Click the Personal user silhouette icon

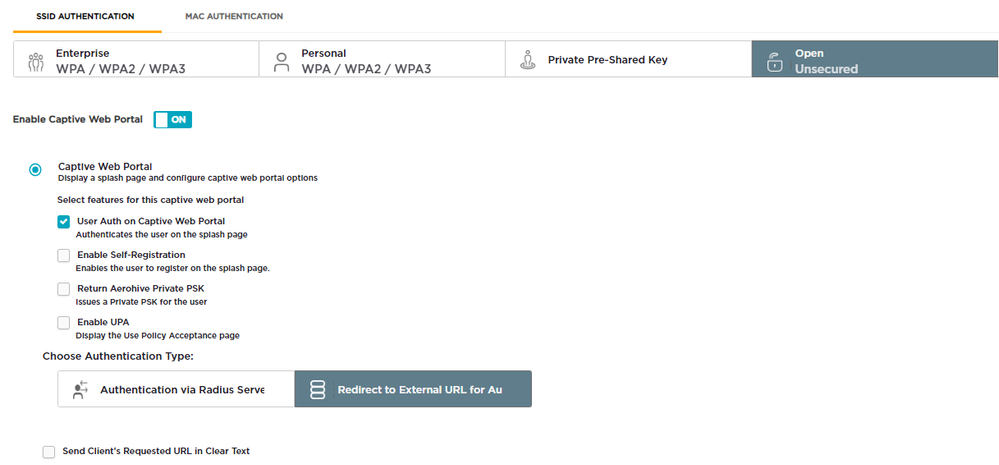[282, 60]
